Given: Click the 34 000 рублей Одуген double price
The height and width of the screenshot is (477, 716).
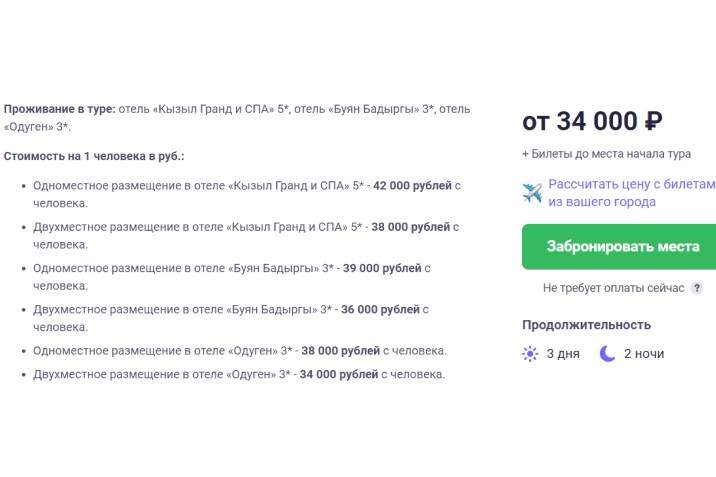Looking at the screenshot, I should pyautogui.click(x=338, y=374).
